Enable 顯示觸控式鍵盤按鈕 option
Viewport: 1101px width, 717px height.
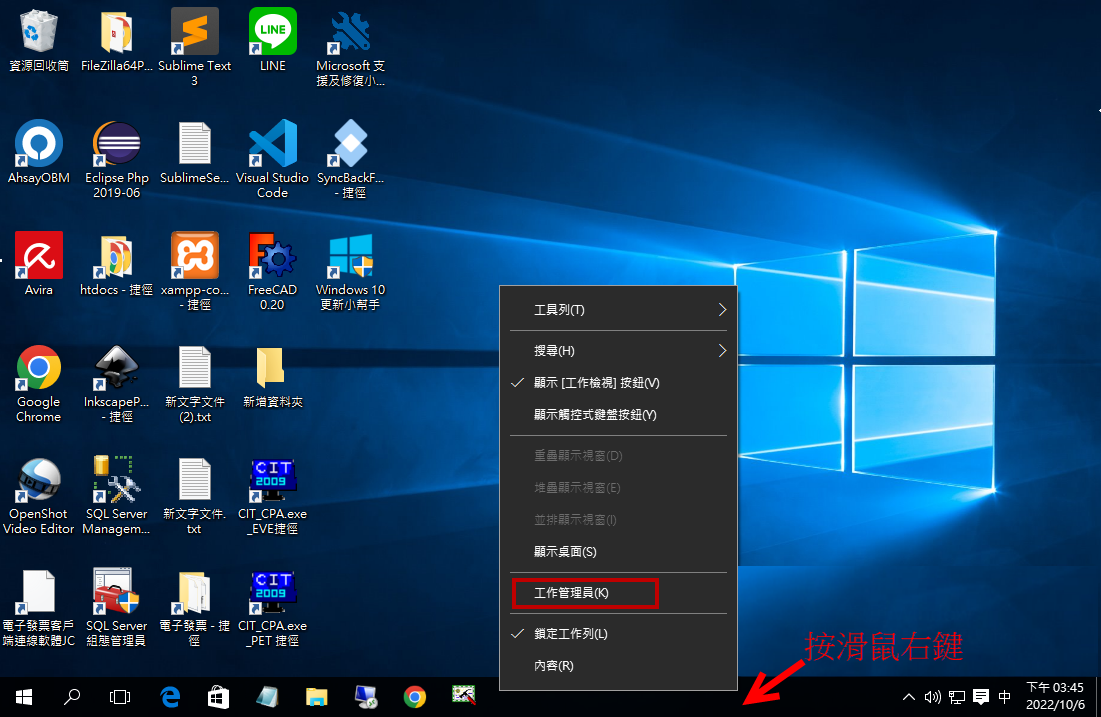(595, 415)
